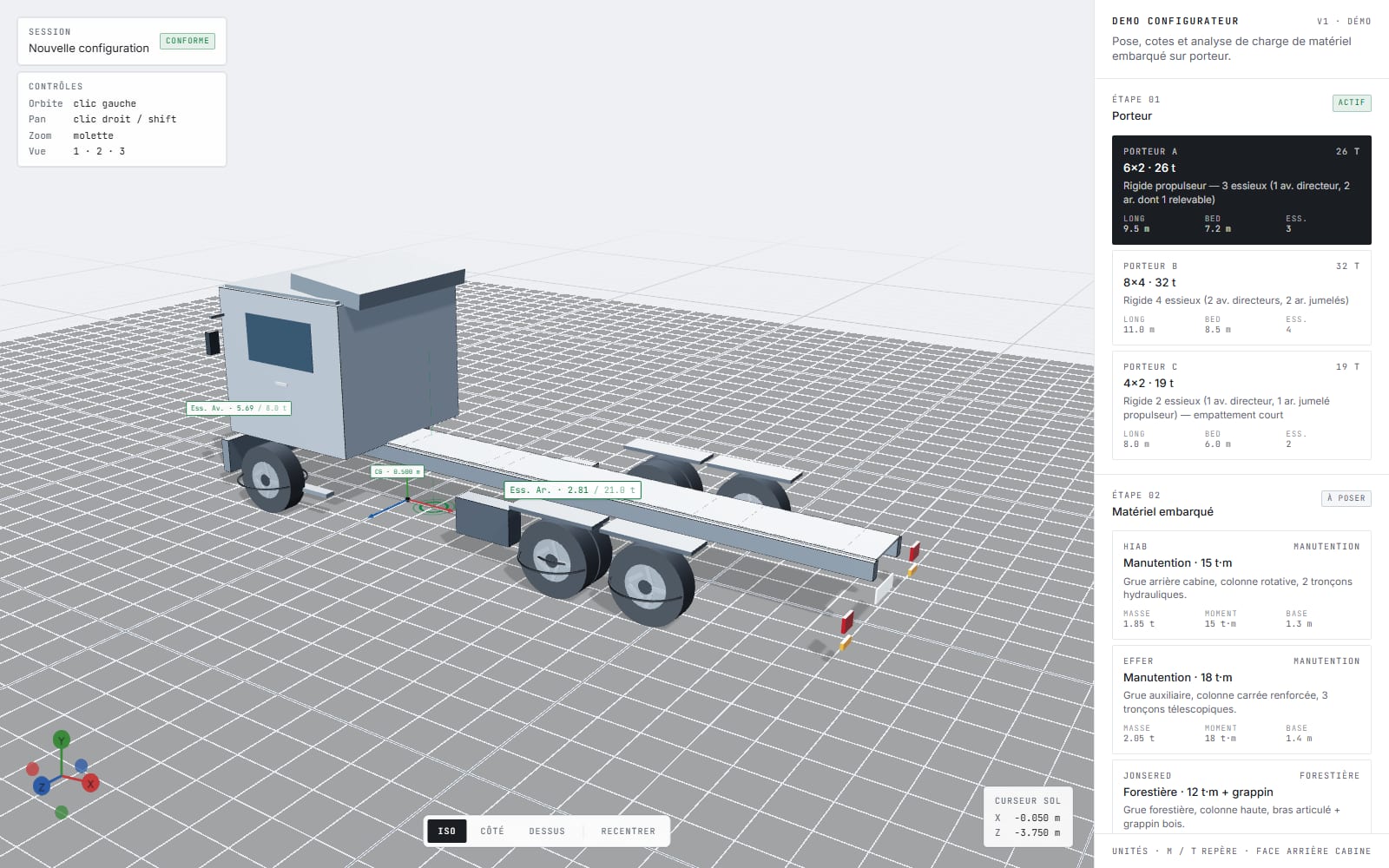Switch to ISO view

pyautogui.click(x=447, y=831)
